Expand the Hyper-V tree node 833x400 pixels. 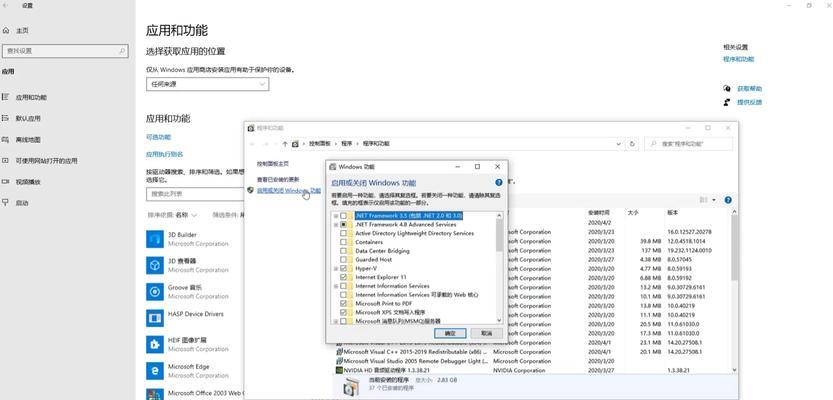coord(336,269)
